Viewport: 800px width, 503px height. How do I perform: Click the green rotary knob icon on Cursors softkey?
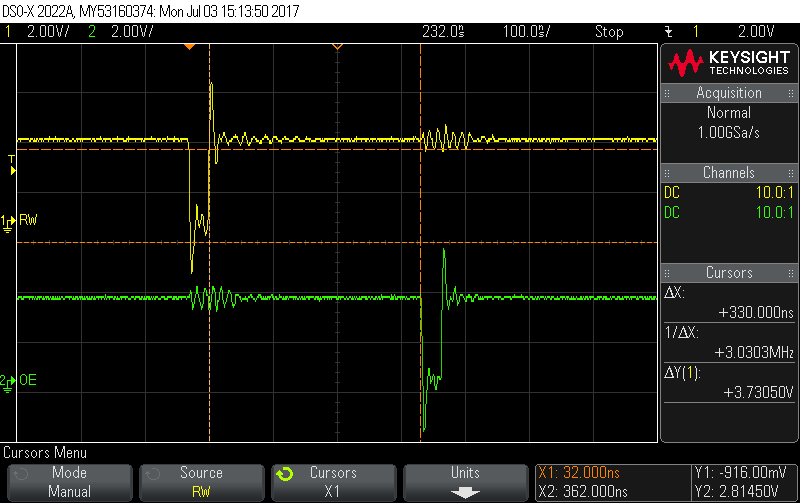point(285,474)
